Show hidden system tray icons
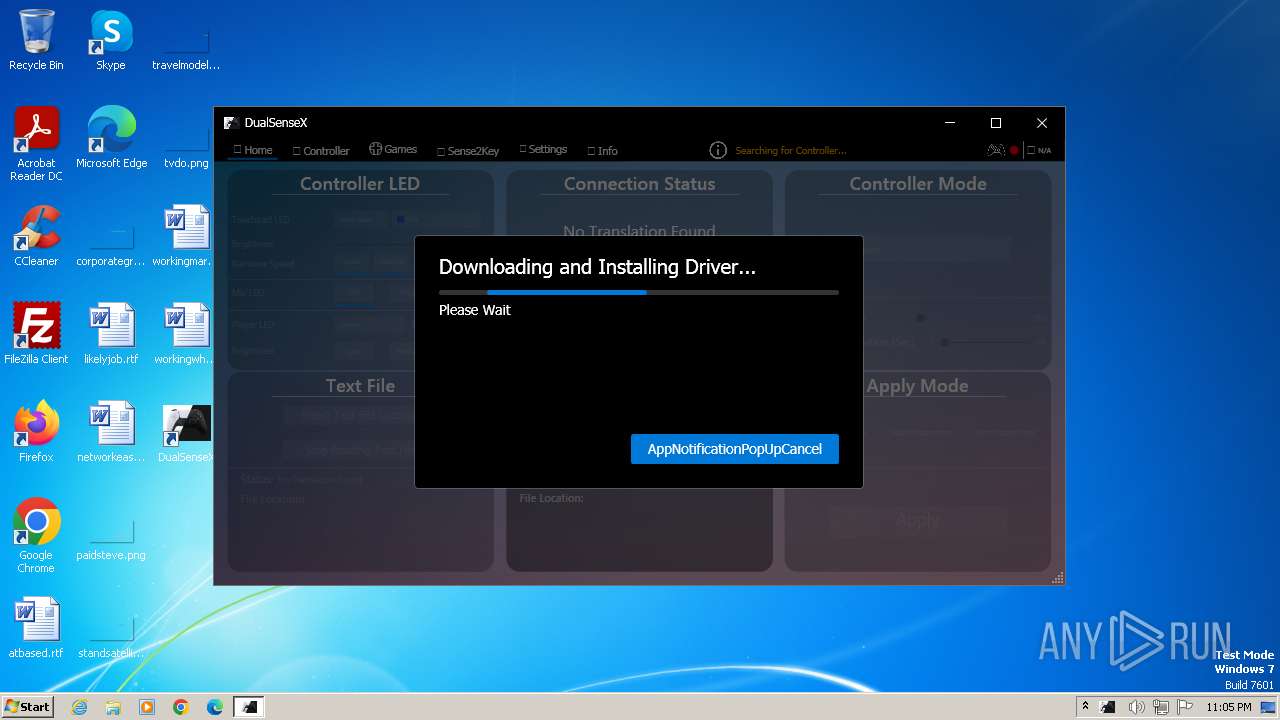1280x720 pixels. pyautogui.click(x=1085, y=706)
